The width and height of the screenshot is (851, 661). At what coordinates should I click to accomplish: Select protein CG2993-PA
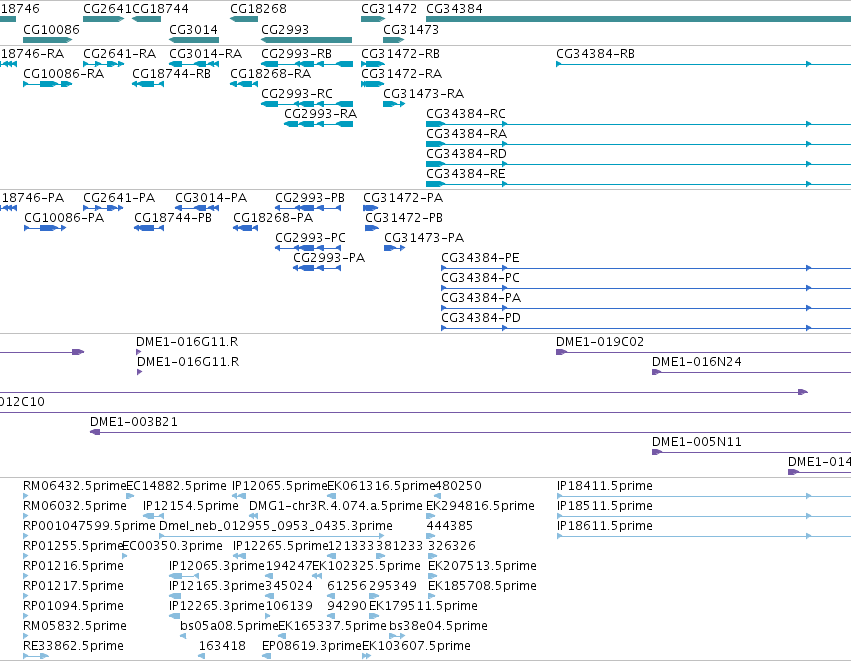pos(317,269)
